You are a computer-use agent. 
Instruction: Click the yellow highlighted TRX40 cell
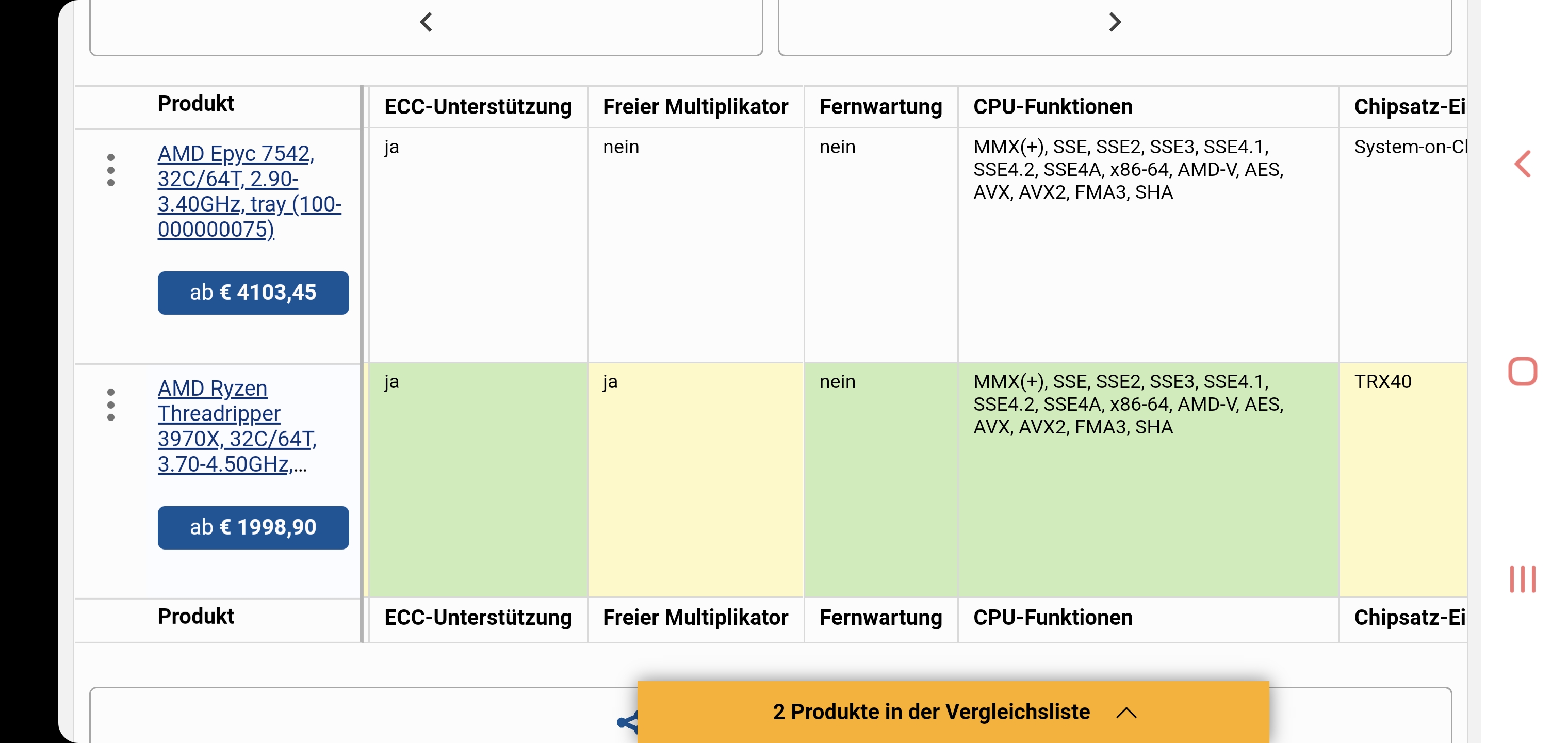point(1403,480)
